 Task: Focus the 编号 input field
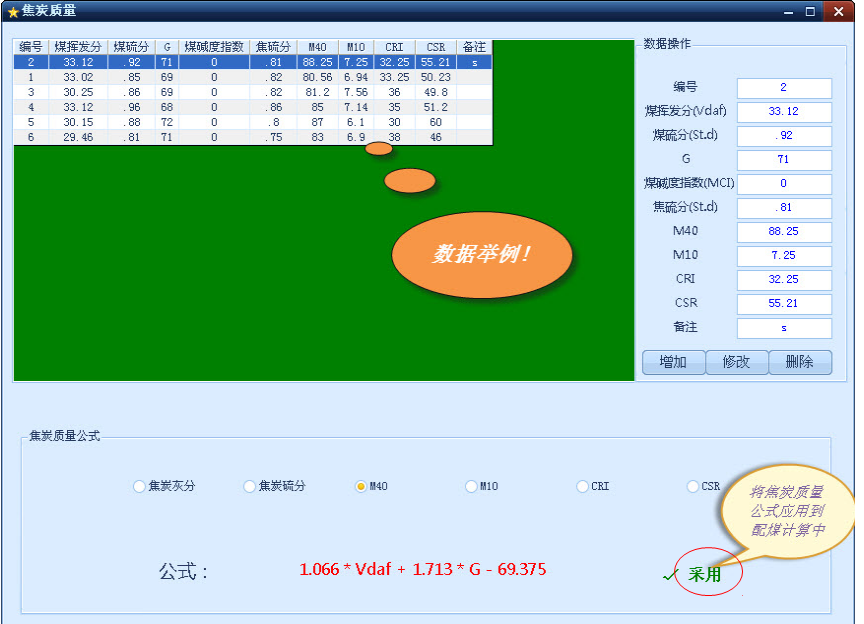coord(784,88)
